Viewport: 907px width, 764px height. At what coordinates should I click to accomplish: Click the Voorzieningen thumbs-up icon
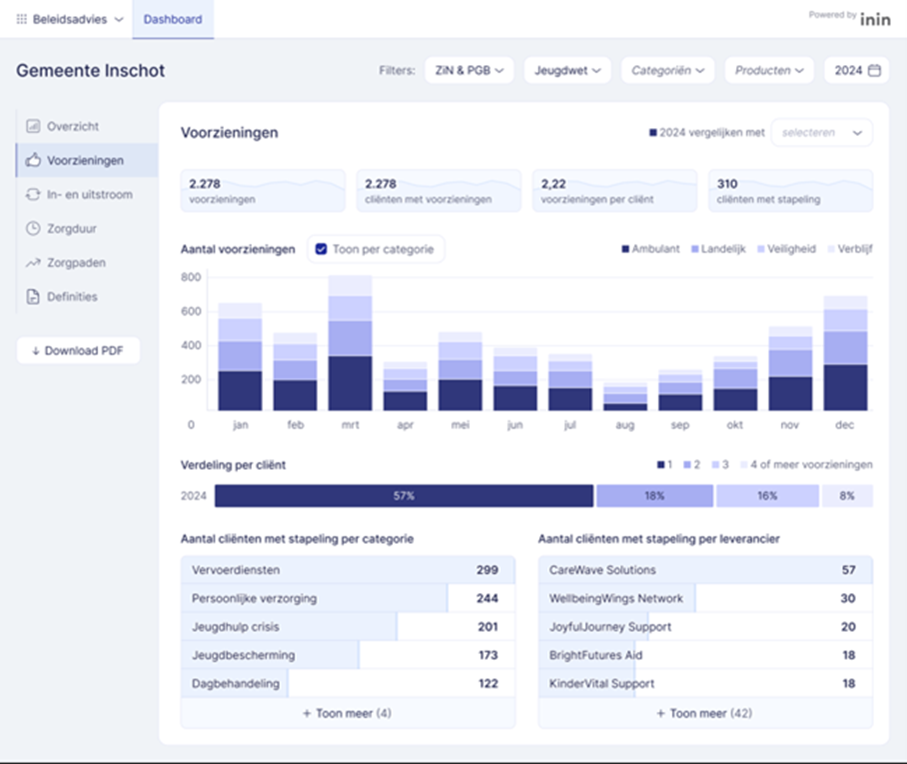click(x=33, y=160)
